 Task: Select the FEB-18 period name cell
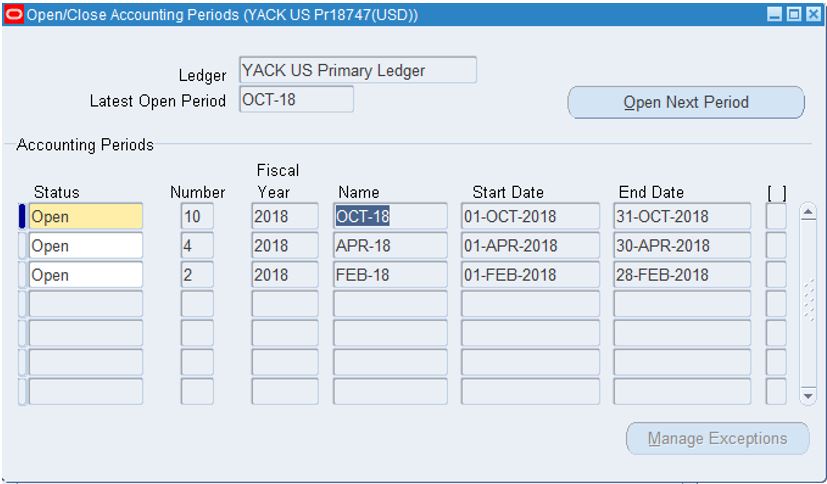pyautogui.click(x=389, y=275)
